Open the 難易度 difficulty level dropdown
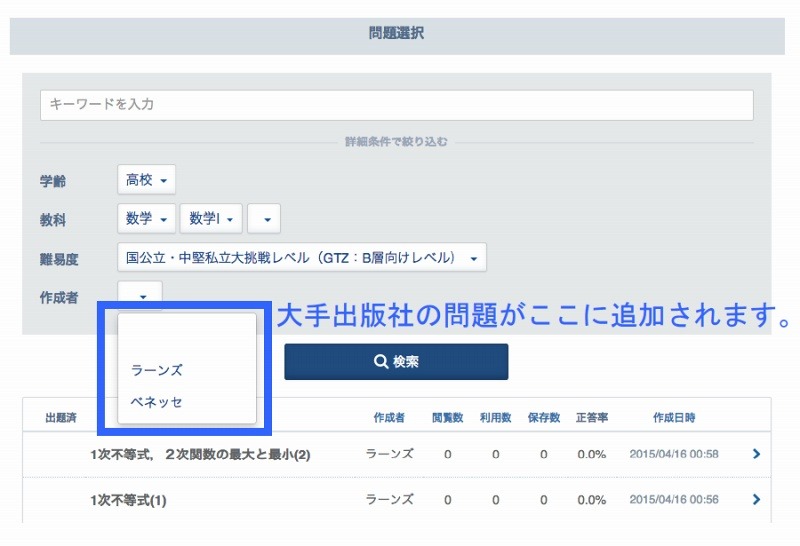 302,258
